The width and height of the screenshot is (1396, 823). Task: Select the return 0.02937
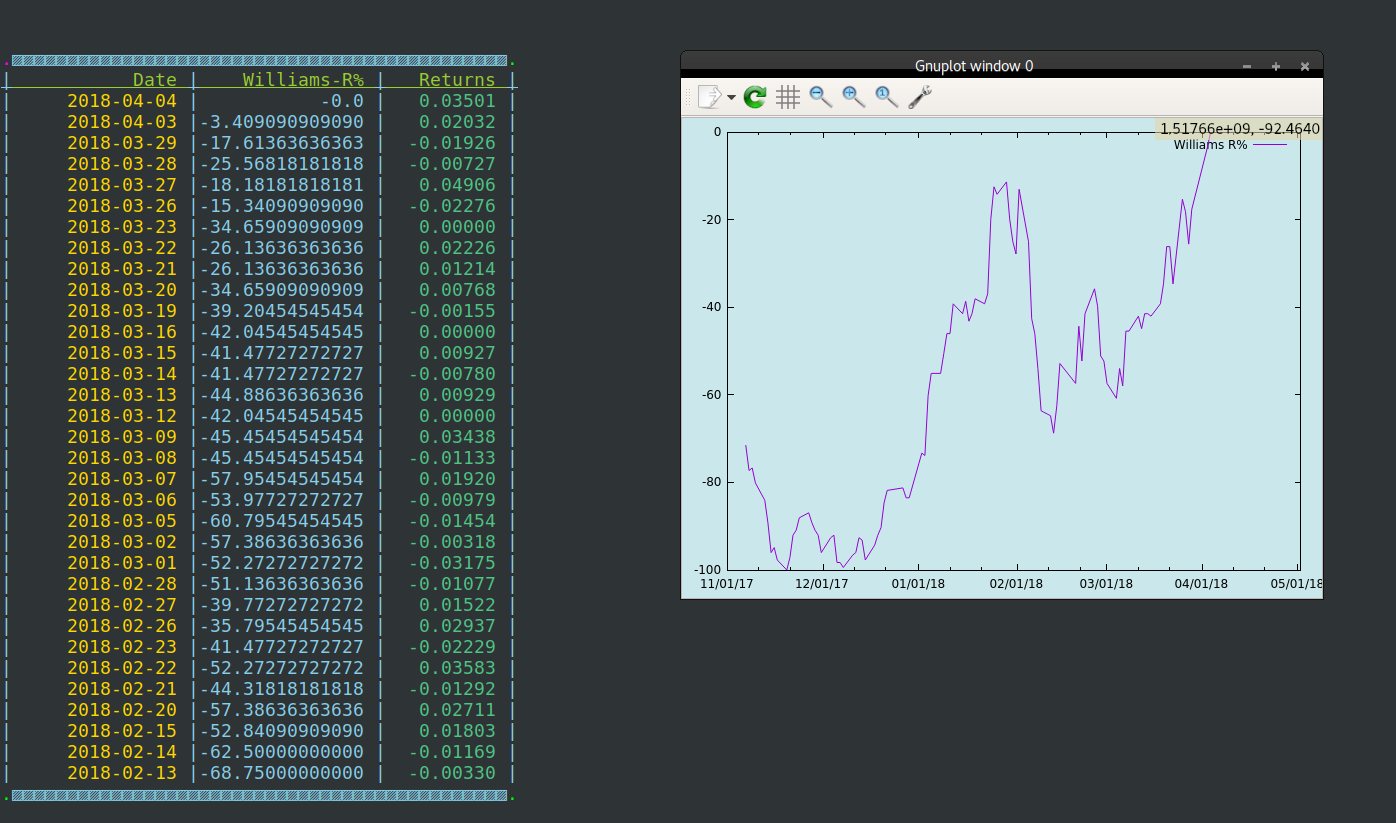457,626
